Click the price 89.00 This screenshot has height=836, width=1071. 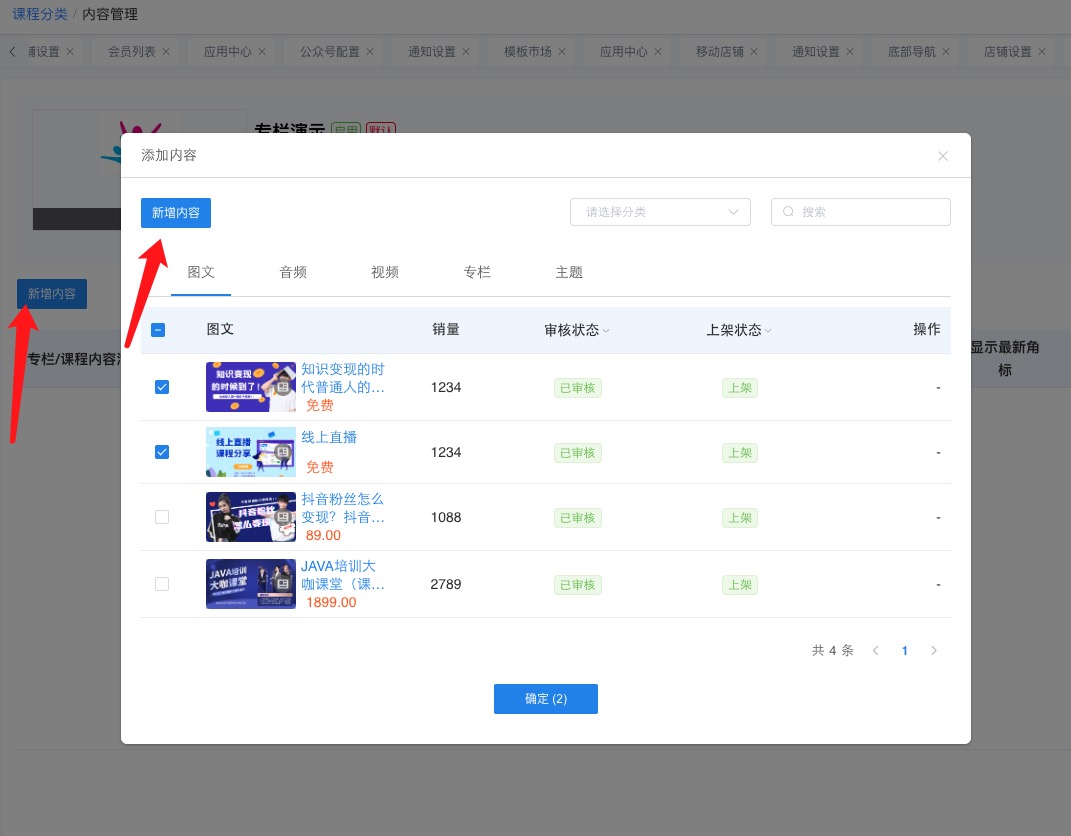pyautogui.click(x=323, y=535)
